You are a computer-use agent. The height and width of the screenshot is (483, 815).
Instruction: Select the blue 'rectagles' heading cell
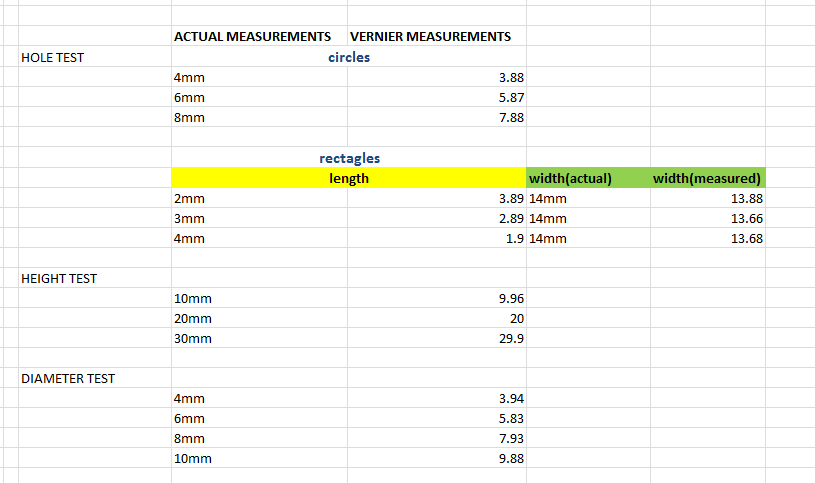(349, 158)
